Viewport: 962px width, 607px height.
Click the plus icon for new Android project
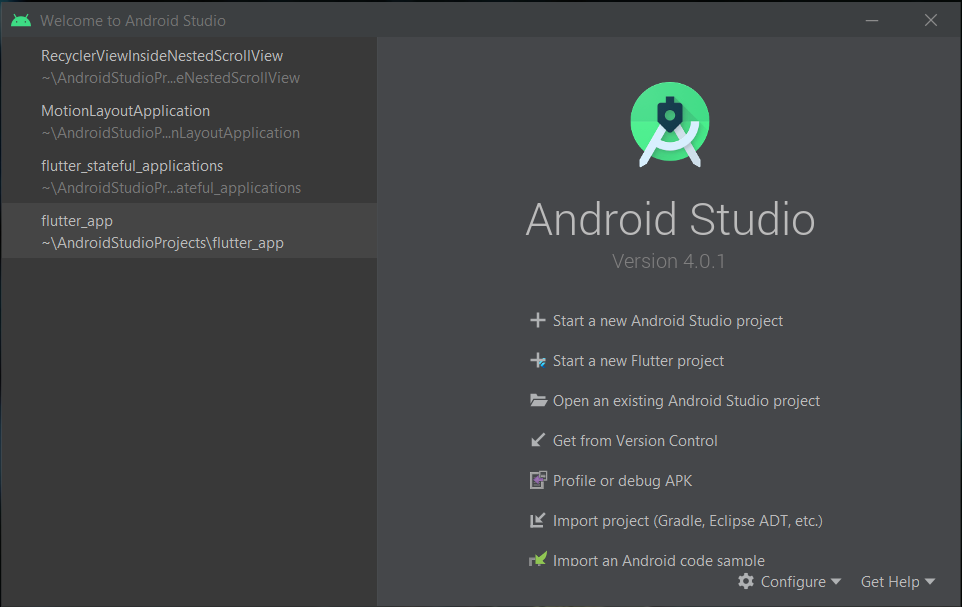point(537,320)
